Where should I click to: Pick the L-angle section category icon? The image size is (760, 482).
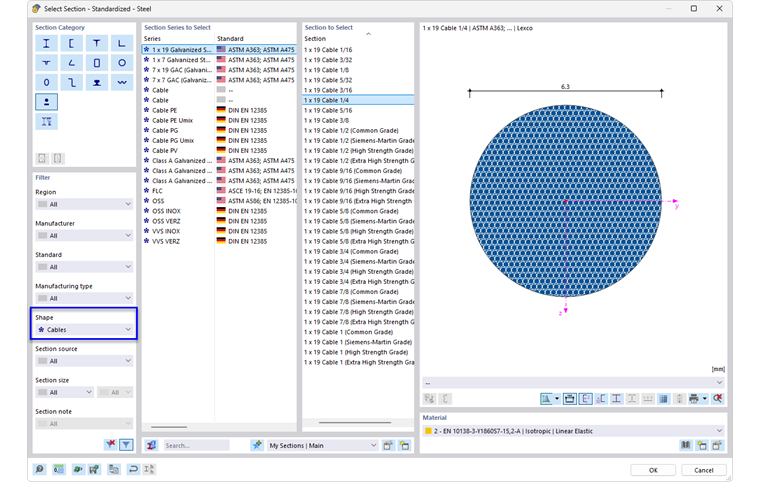click(121, 44)
